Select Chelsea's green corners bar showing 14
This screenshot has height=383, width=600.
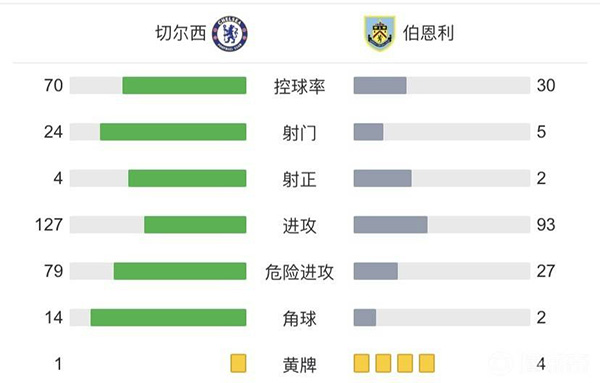coord(168,318)
